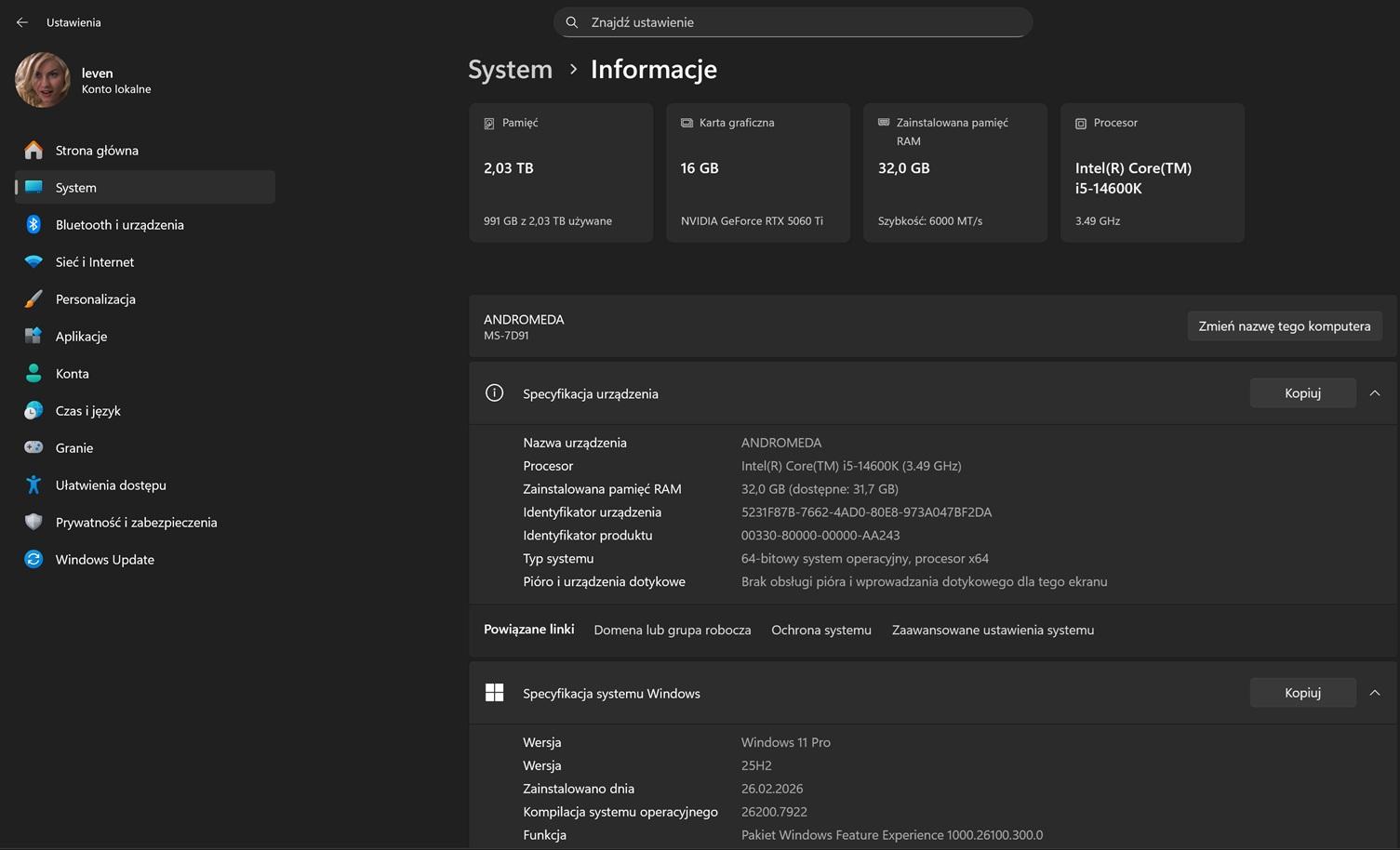This screenshot has width=1400, height=850.
Task: Collapse the Specyfikacja systemu Windows section
Action: [x=1374, y=693]
